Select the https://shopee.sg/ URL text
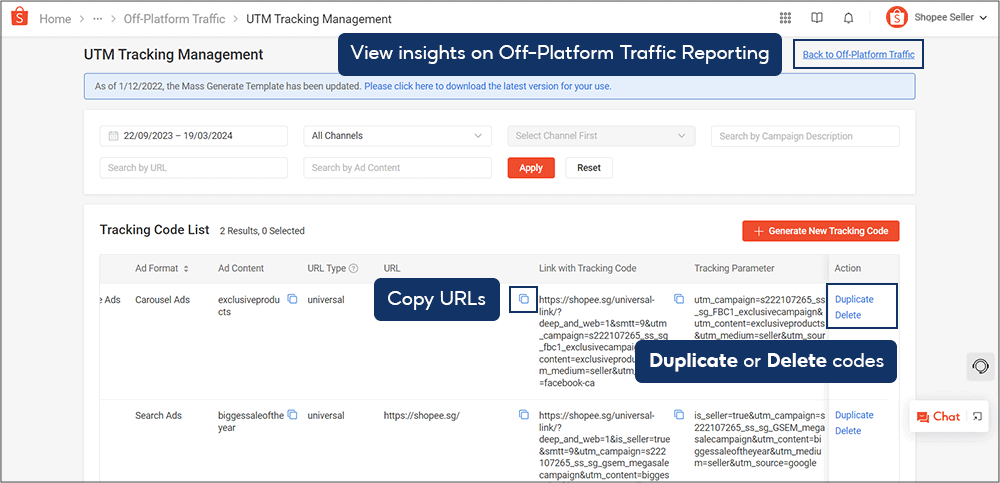The height and width of the screenshot is (483, 1000). (x=422, y=415)
